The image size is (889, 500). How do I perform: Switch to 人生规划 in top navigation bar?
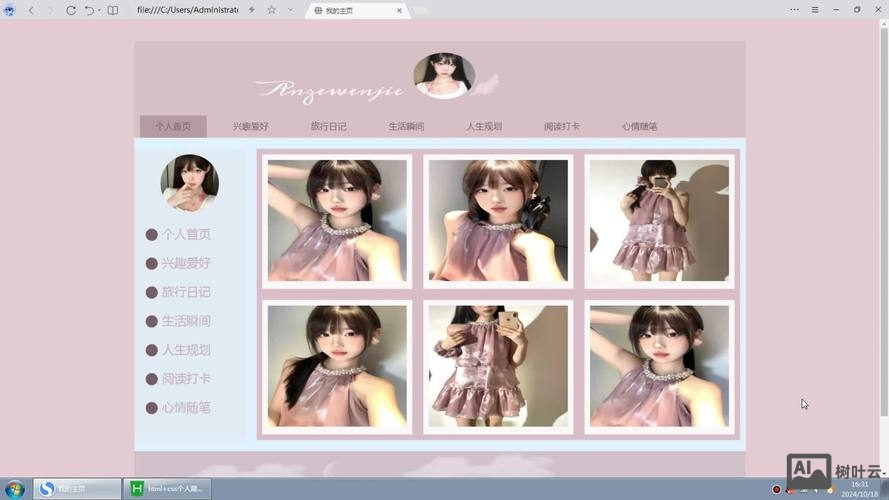[484, 127]
